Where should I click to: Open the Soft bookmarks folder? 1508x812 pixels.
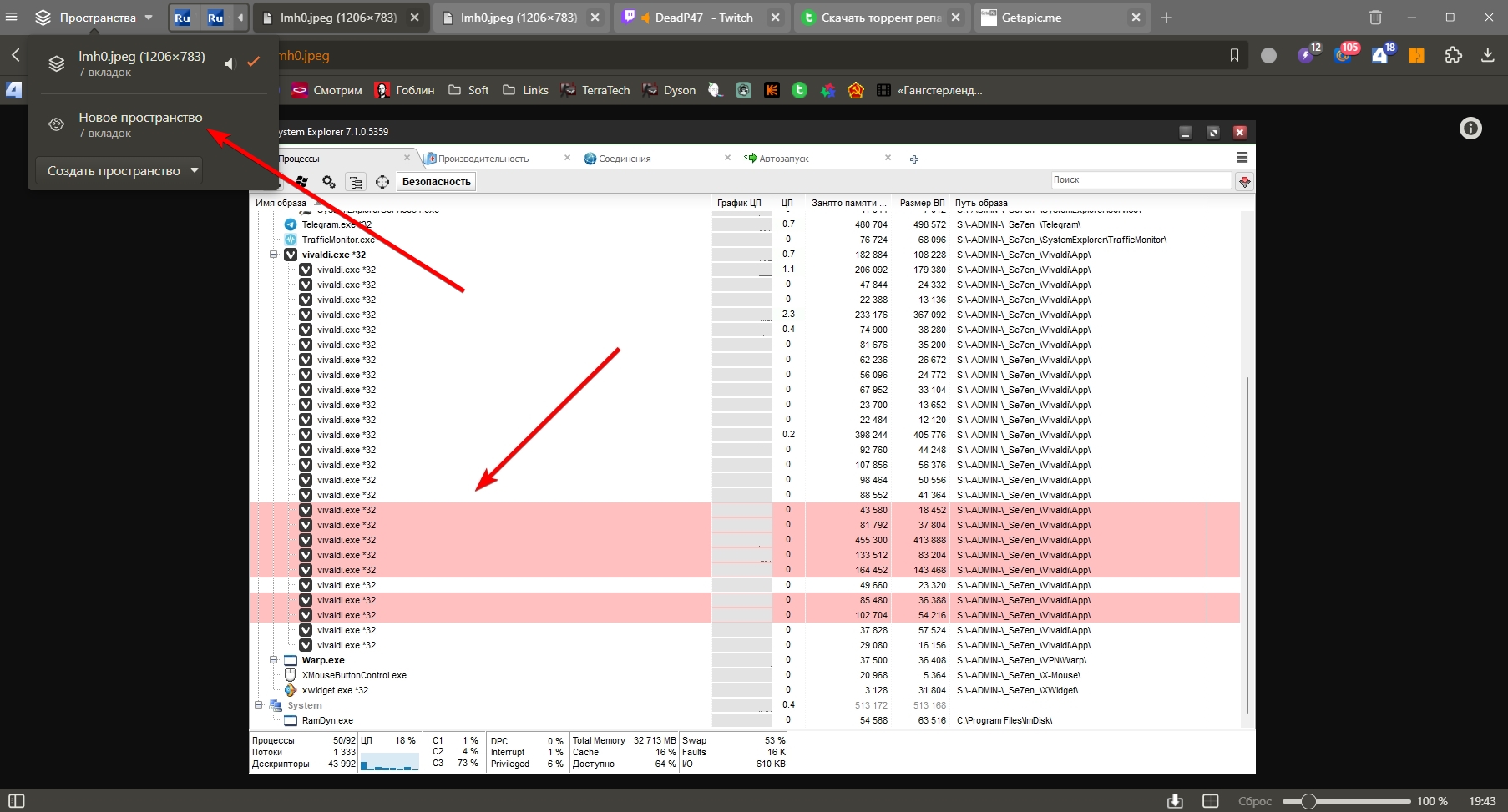468,90
